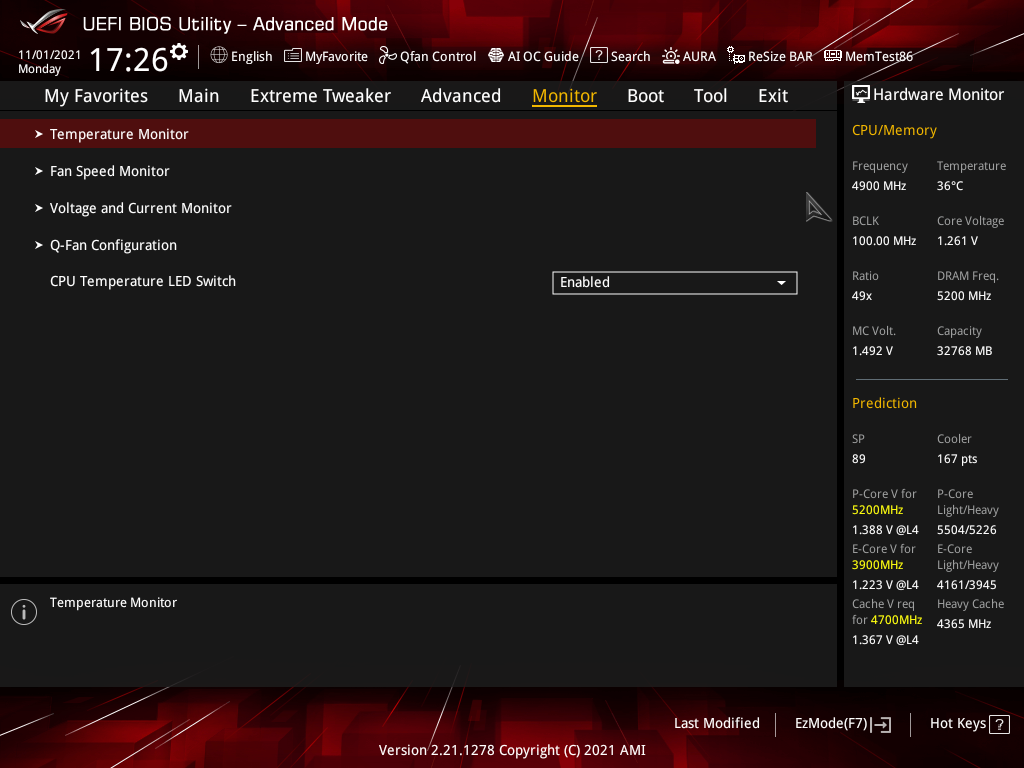Switch to the Main tab

(x=199, y=96)
